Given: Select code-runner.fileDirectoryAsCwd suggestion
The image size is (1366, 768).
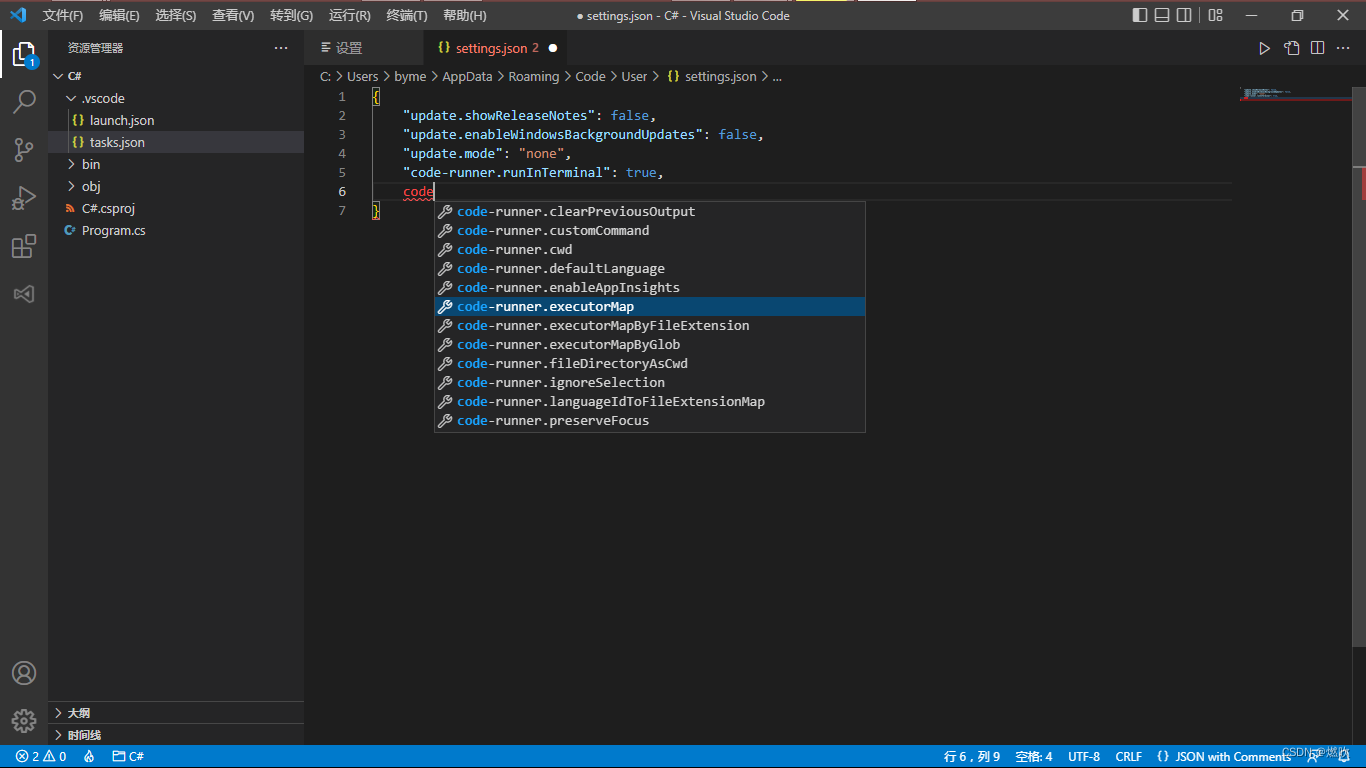Looking at the screenshot, I should pos(650,364).
